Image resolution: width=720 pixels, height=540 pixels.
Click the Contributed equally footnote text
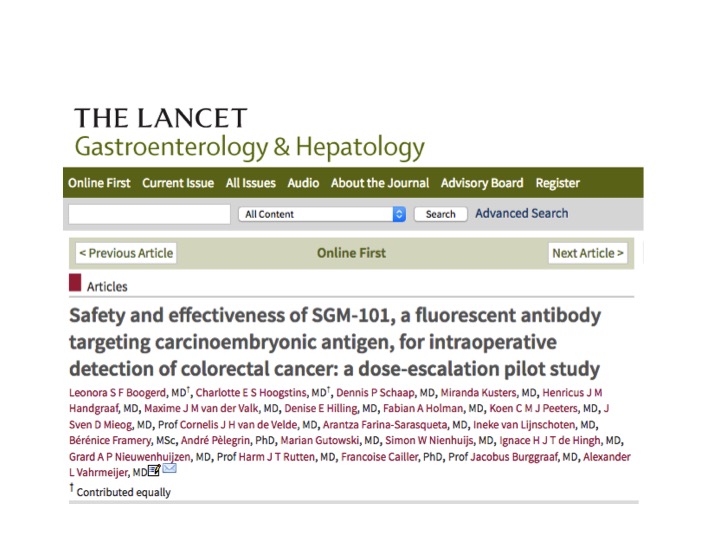point(124,492)
